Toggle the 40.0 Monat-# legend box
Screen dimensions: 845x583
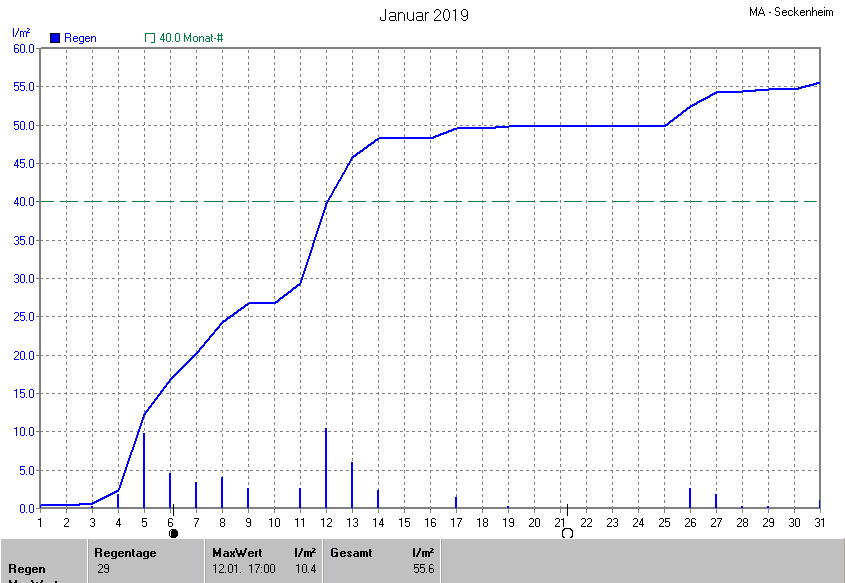(x=150, y=38)
